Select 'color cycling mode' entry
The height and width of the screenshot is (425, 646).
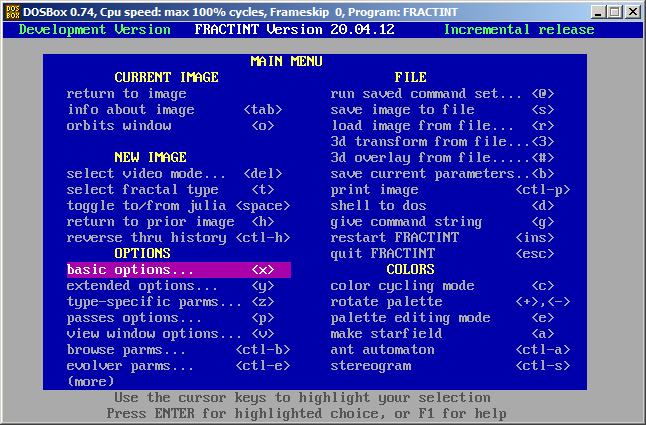coord(442,286)
